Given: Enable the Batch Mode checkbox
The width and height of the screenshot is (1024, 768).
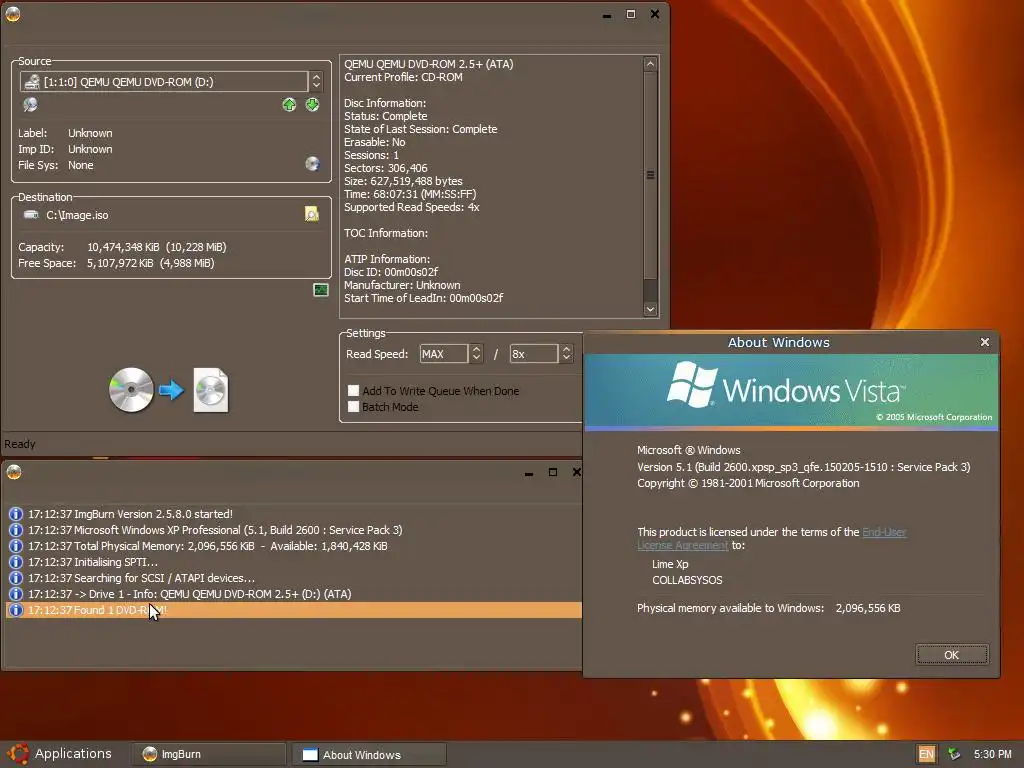Looking at the screenshot, I should tap(353, 407).
